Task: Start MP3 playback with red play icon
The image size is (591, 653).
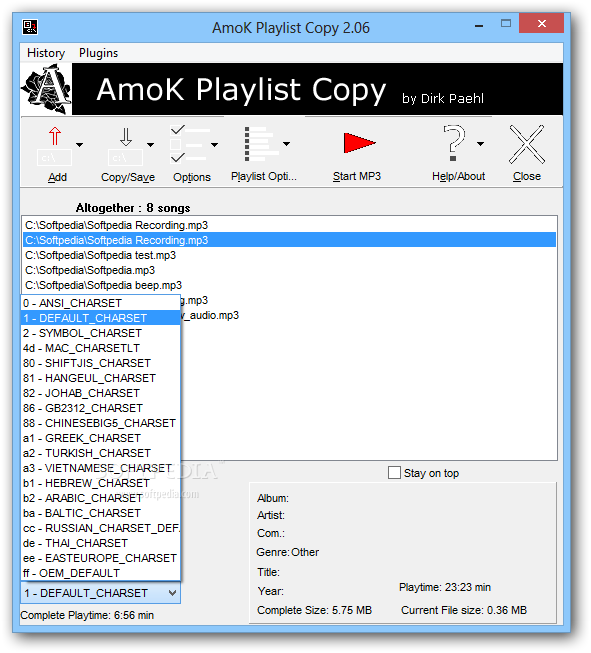Action: point(359,143)
